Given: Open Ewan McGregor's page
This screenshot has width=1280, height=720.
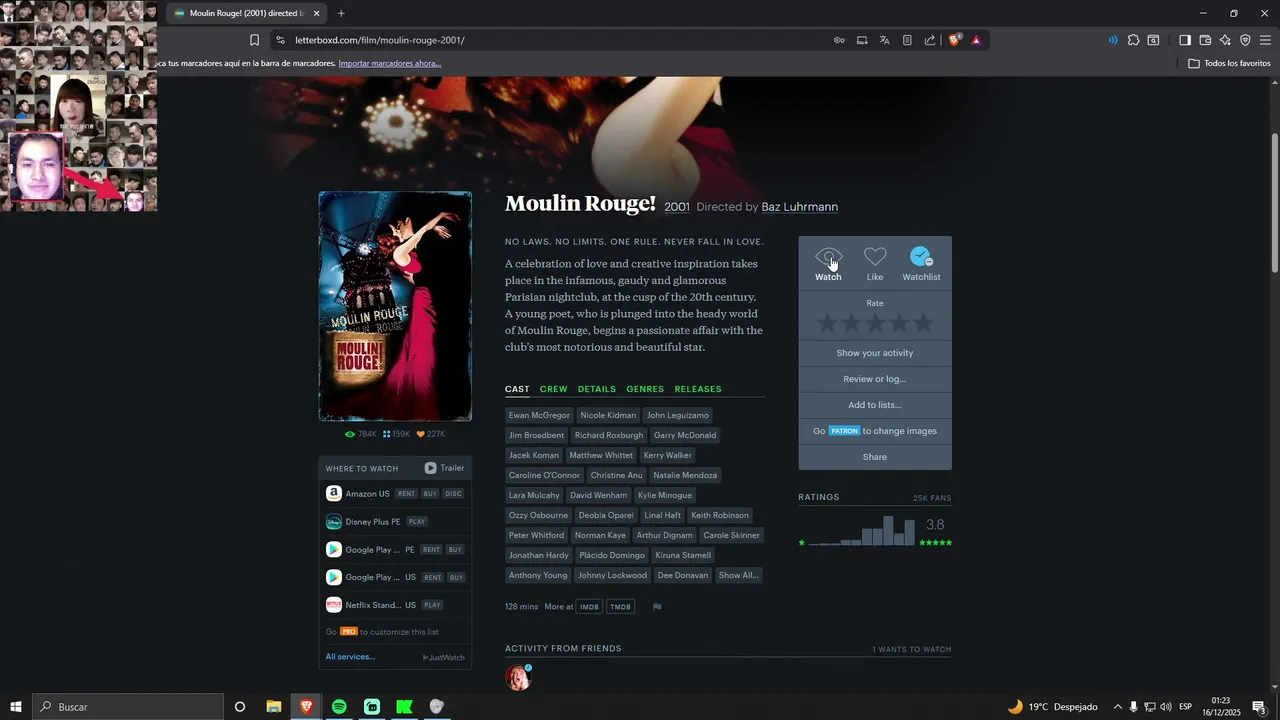Looking at the screenshot, I should coord(539,415).
